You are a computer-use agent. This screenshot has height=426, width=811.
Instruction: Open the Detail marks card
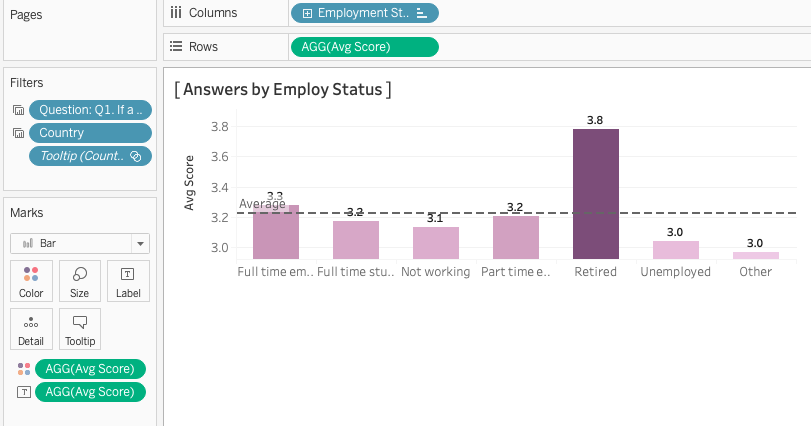tap(31, 329)
